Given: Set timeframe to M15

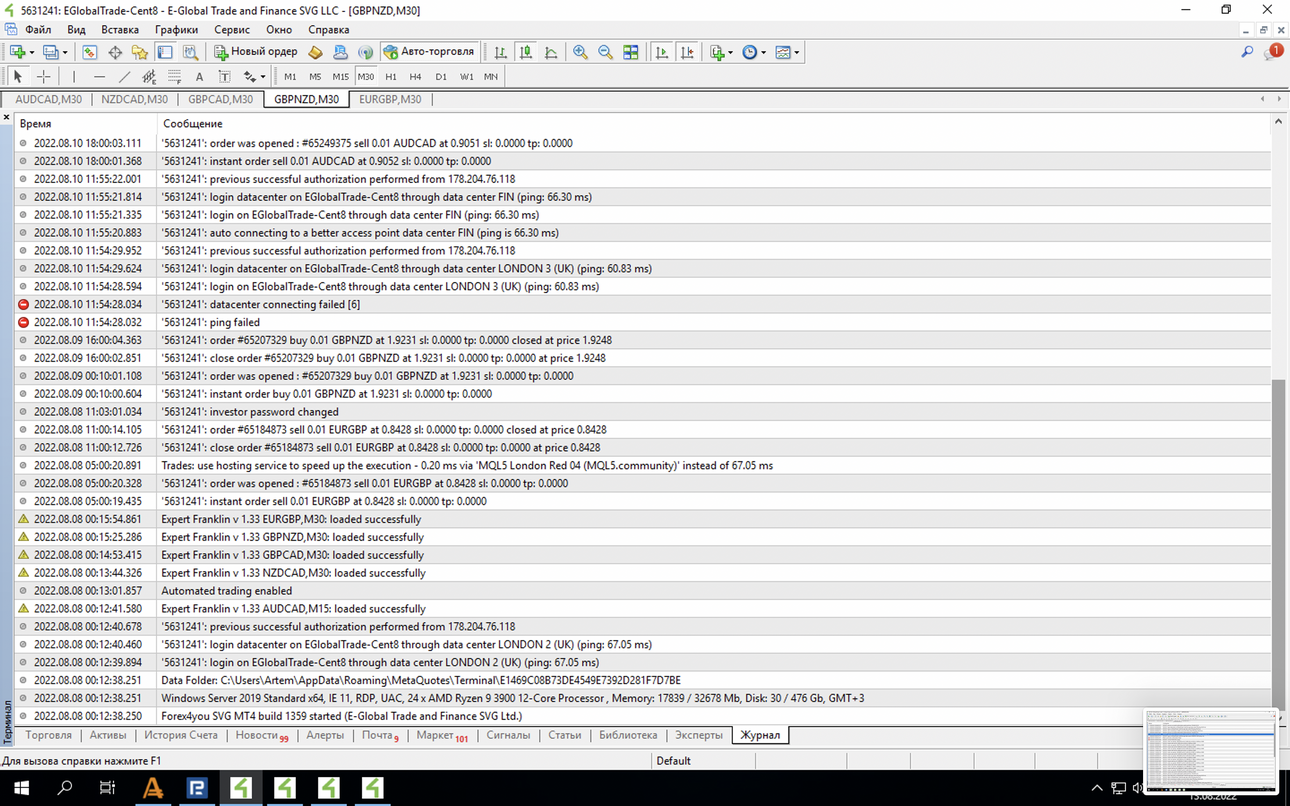Looking at the screenshot, I should pos(340,76).
